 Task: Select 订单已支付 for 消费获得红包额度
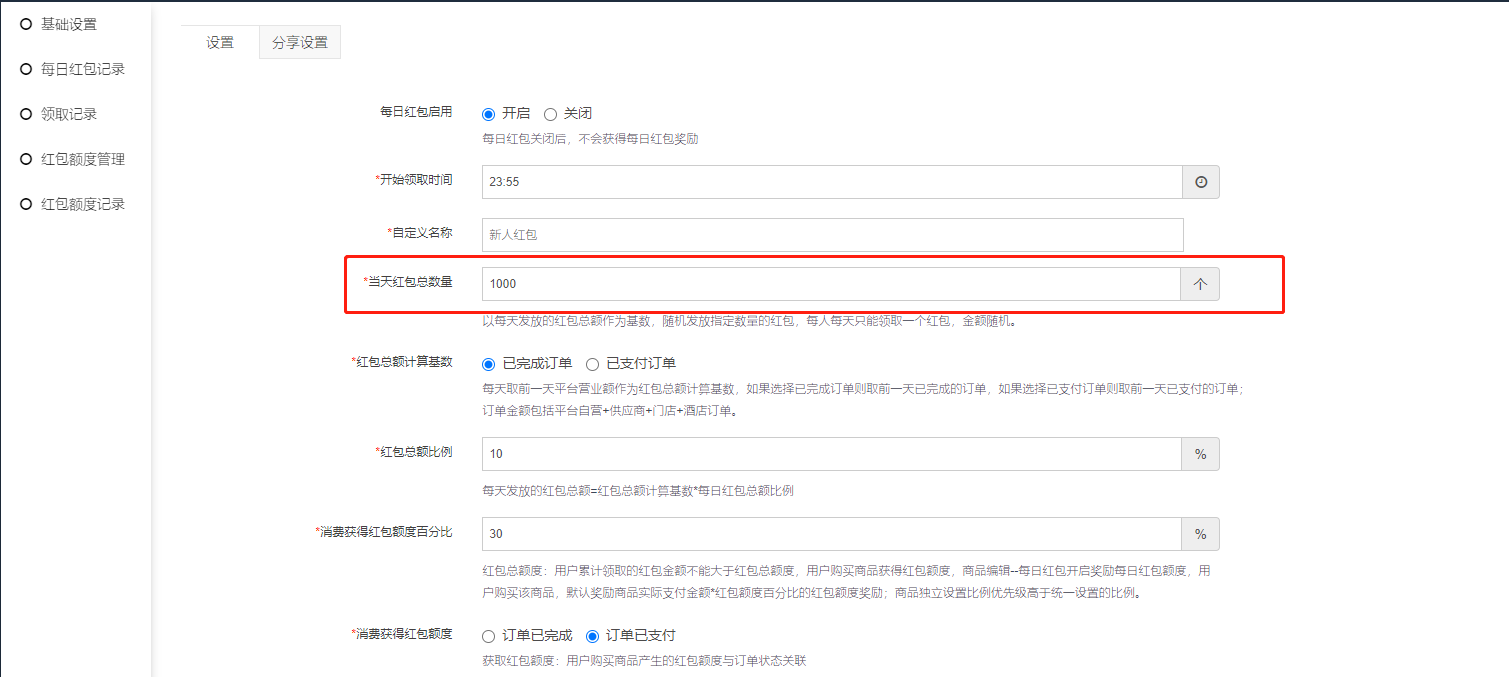pyautogui.click(x=593, y=636)
